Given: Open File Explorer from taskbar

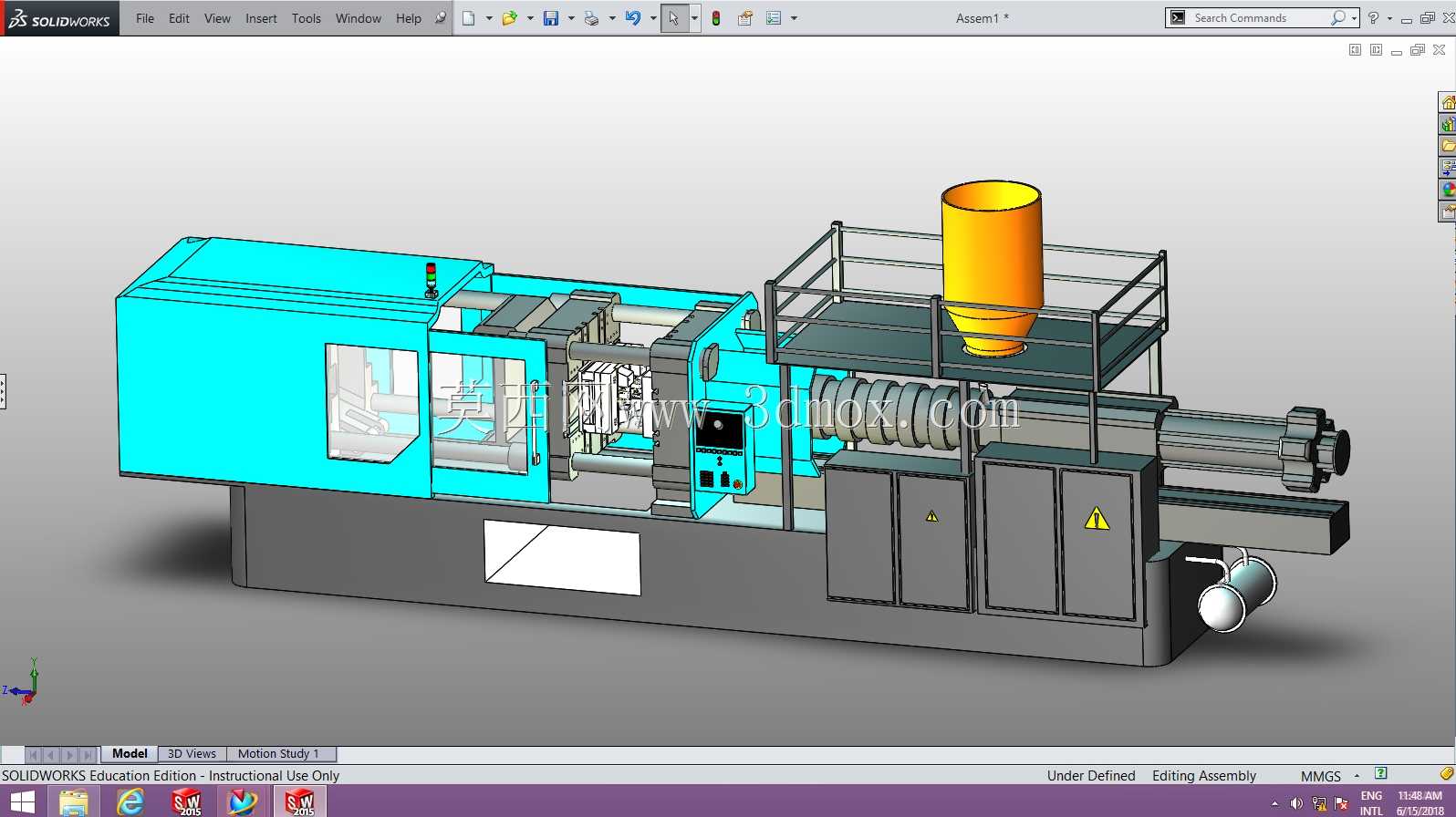Looking at the screenshot, I should (74, 802).
